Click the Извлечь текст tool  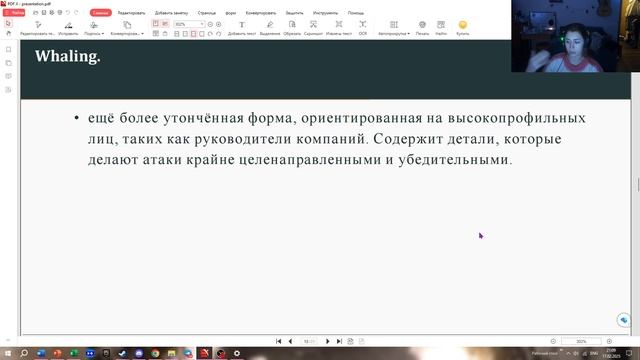tap(339, 28)
